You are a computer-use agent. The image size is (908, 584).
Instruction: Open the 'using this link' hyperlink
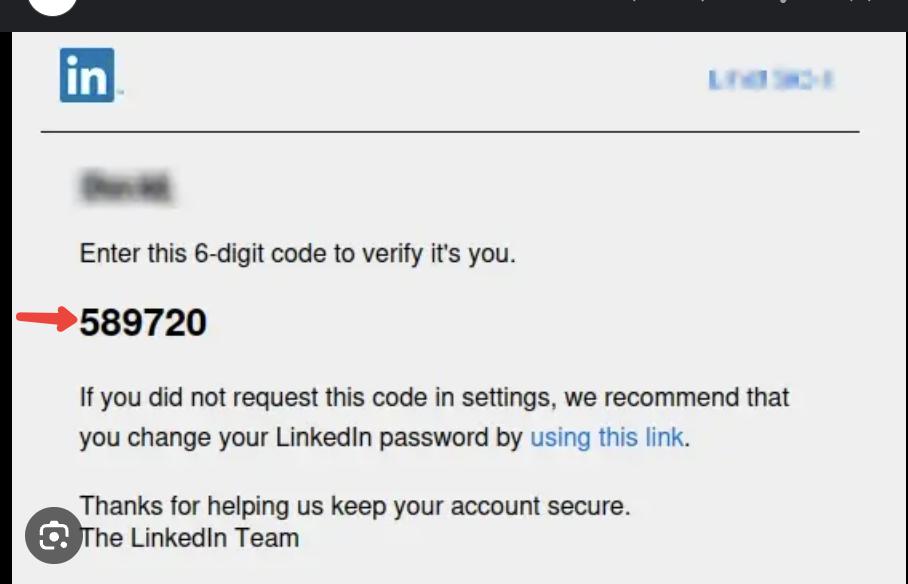tap(607, 437)
